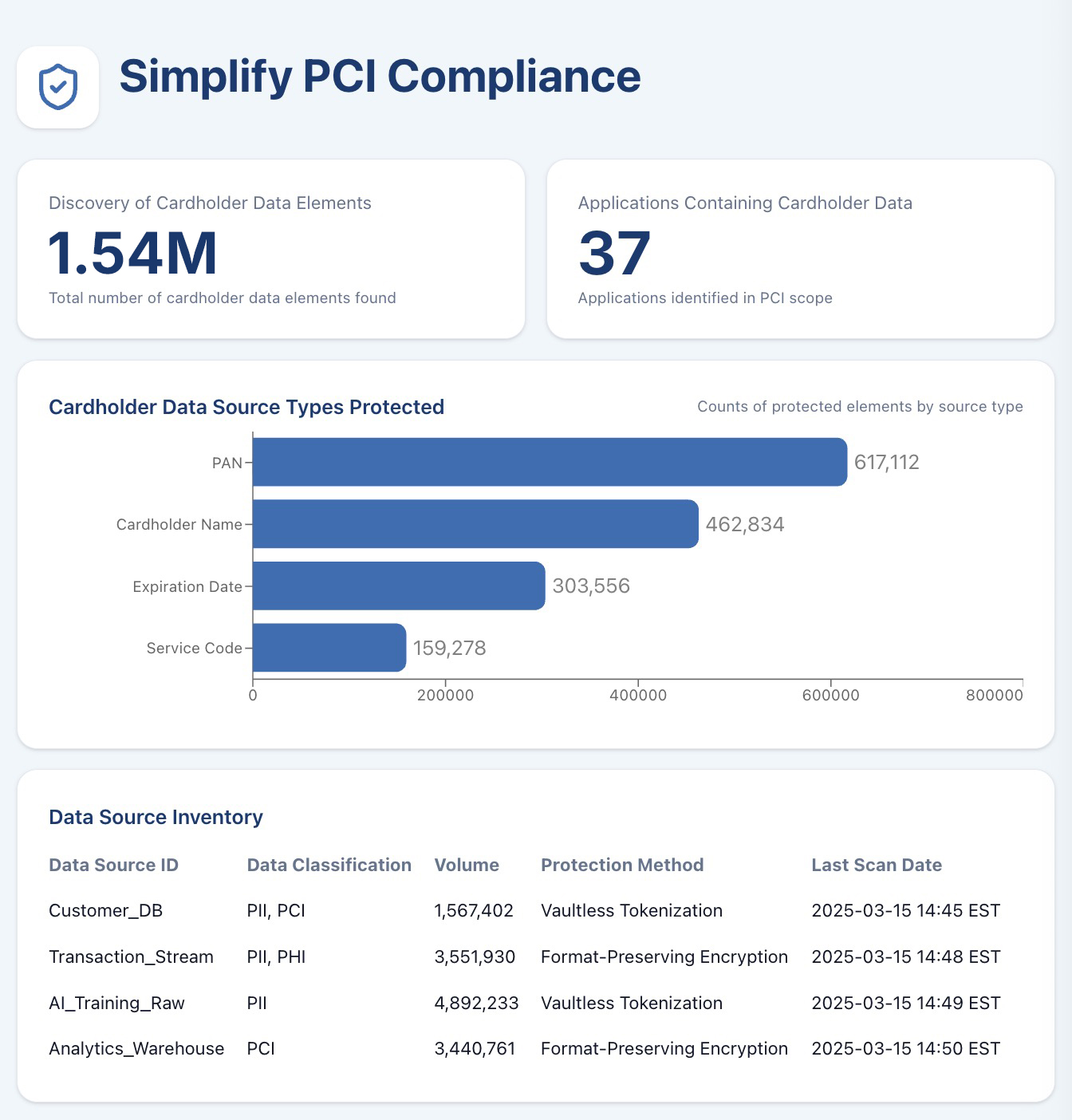Select the 37 applications in PCI scope value

tap(614, 254)
